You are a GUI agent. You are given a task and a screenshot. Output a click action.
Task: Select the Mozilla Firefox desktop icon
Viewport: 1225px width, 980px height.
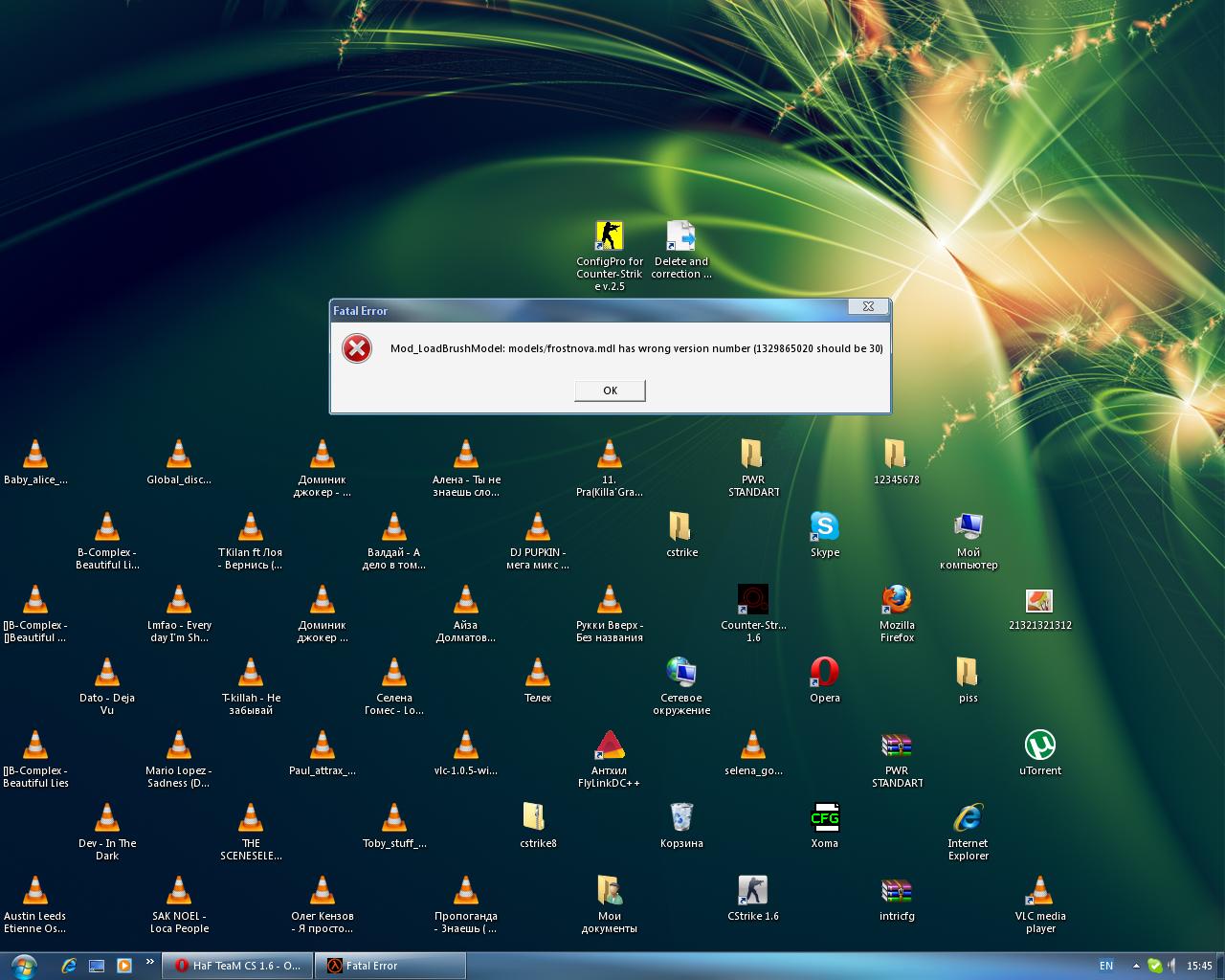(x=897, y=601)
